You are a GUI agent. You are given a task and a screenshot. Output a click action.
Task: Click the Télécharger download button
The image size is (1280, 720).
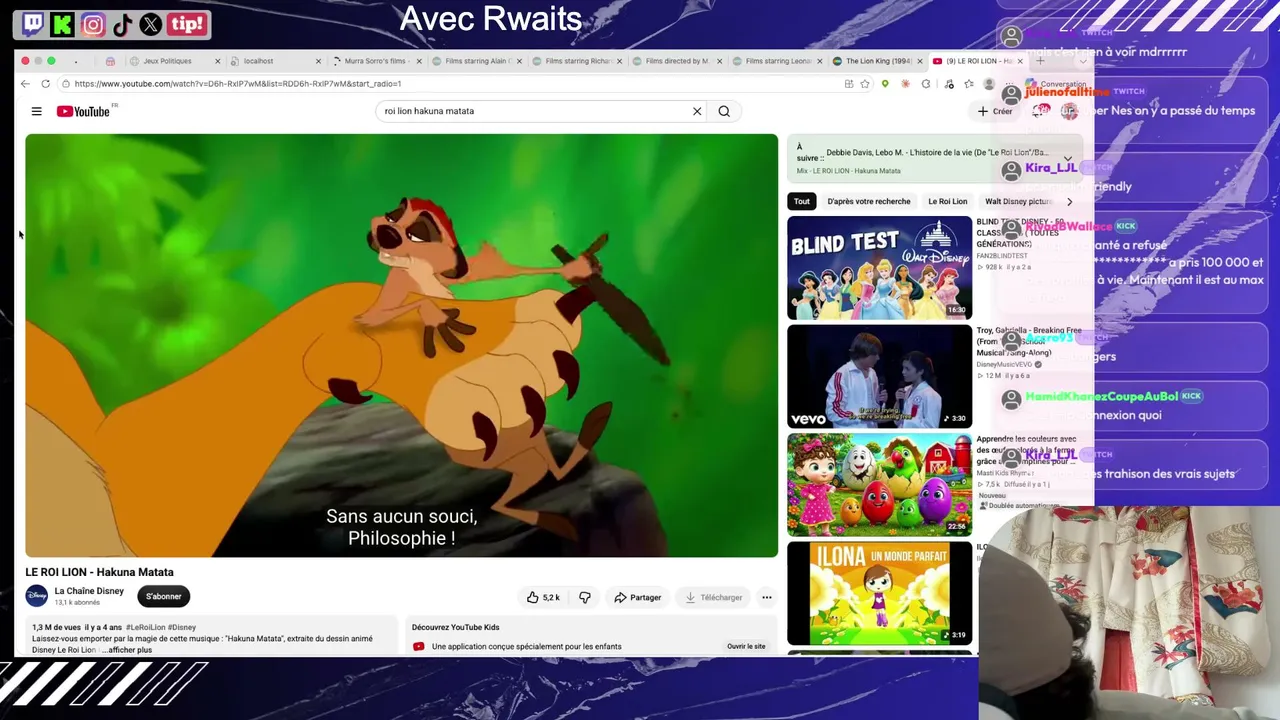pos(713,597)
